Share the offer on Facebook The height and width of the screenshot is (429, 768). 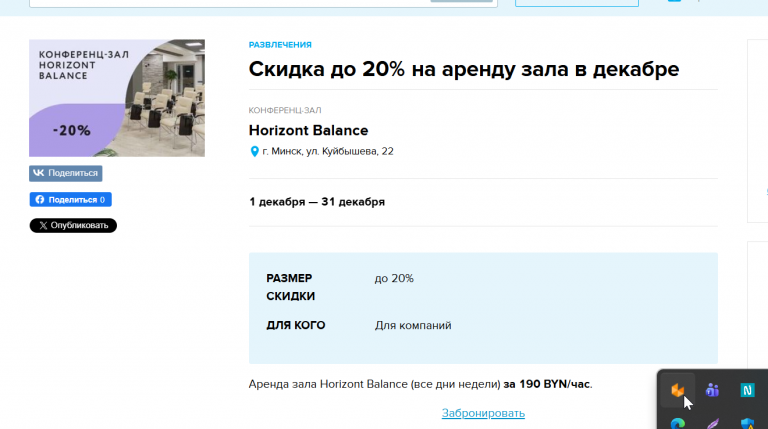71,199
